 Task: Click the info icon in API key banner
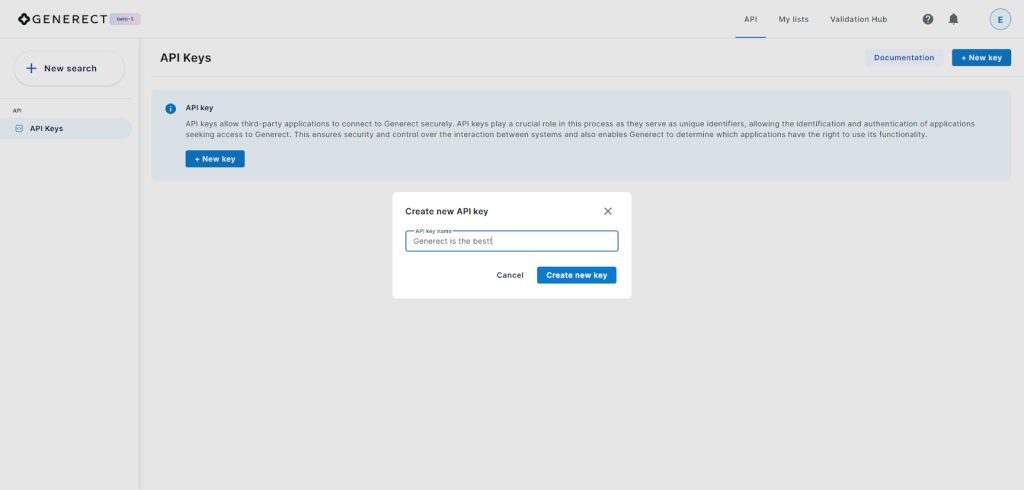coord(170,108)
